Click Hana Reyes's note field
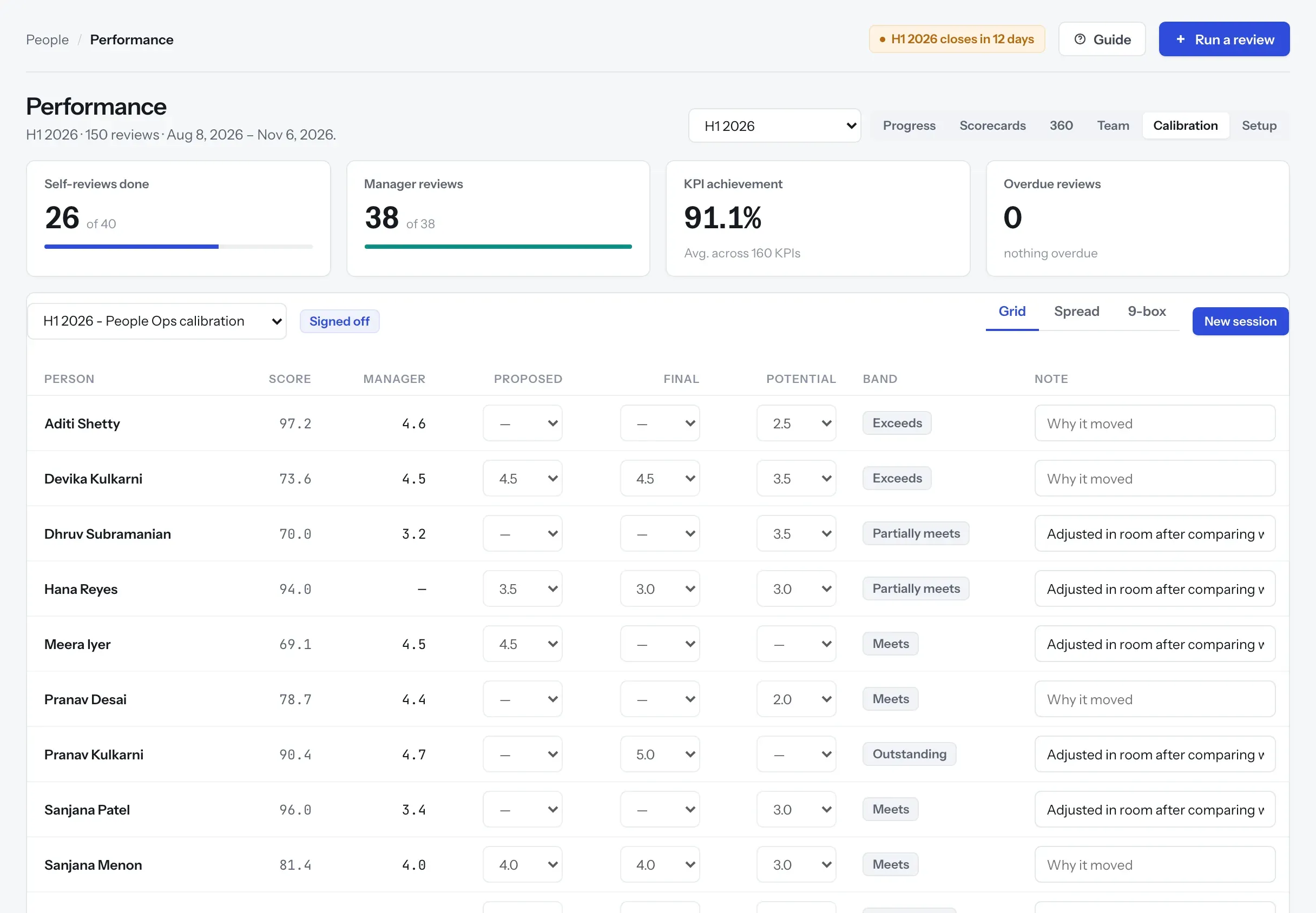 point(1155,589)
